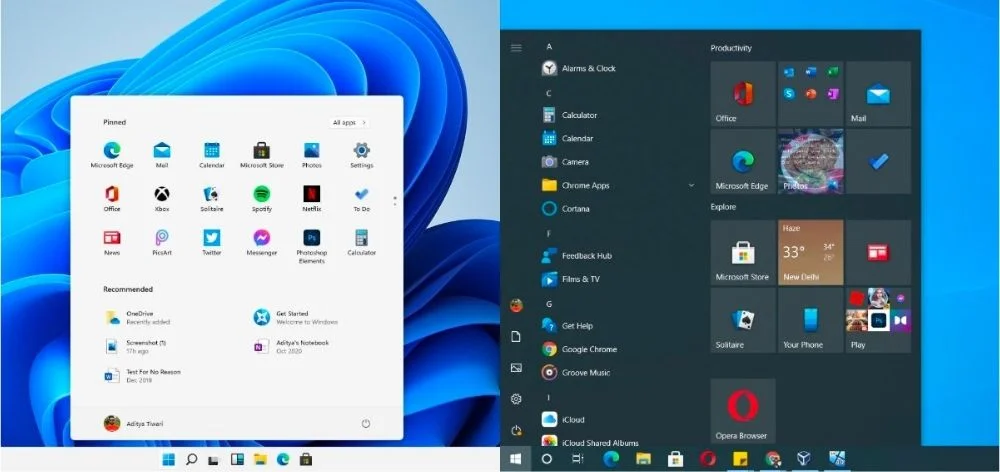Open Get Started recommended item
Viewport: 1000px width, 472px height.
pyautogui.click(x=296, y=317)
